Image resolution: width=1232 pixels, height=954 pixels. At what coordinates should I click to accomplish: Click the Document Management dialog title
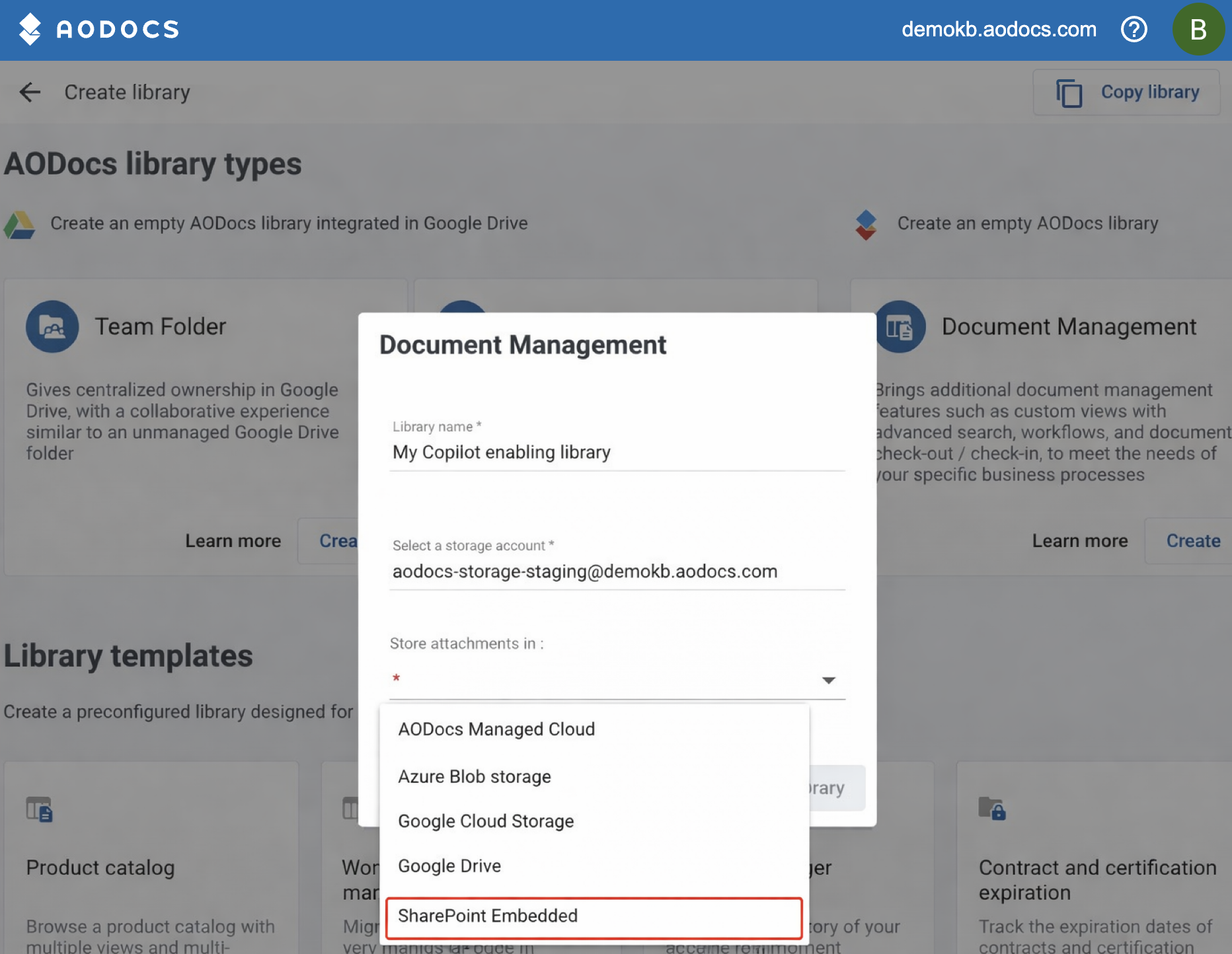tap(523, 345)
